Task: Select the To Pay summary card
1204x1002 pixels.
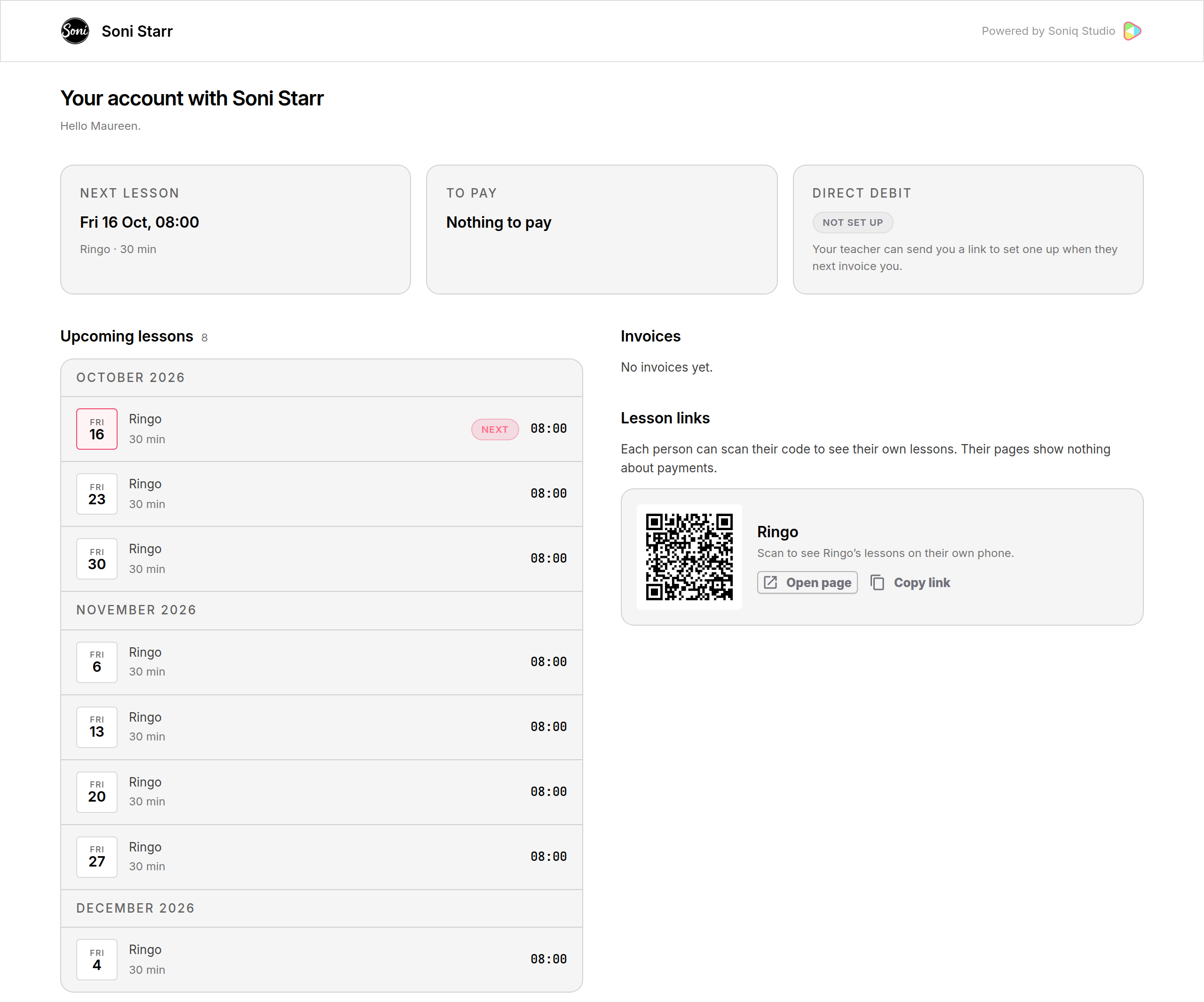Action: click(x=602, y=230)
